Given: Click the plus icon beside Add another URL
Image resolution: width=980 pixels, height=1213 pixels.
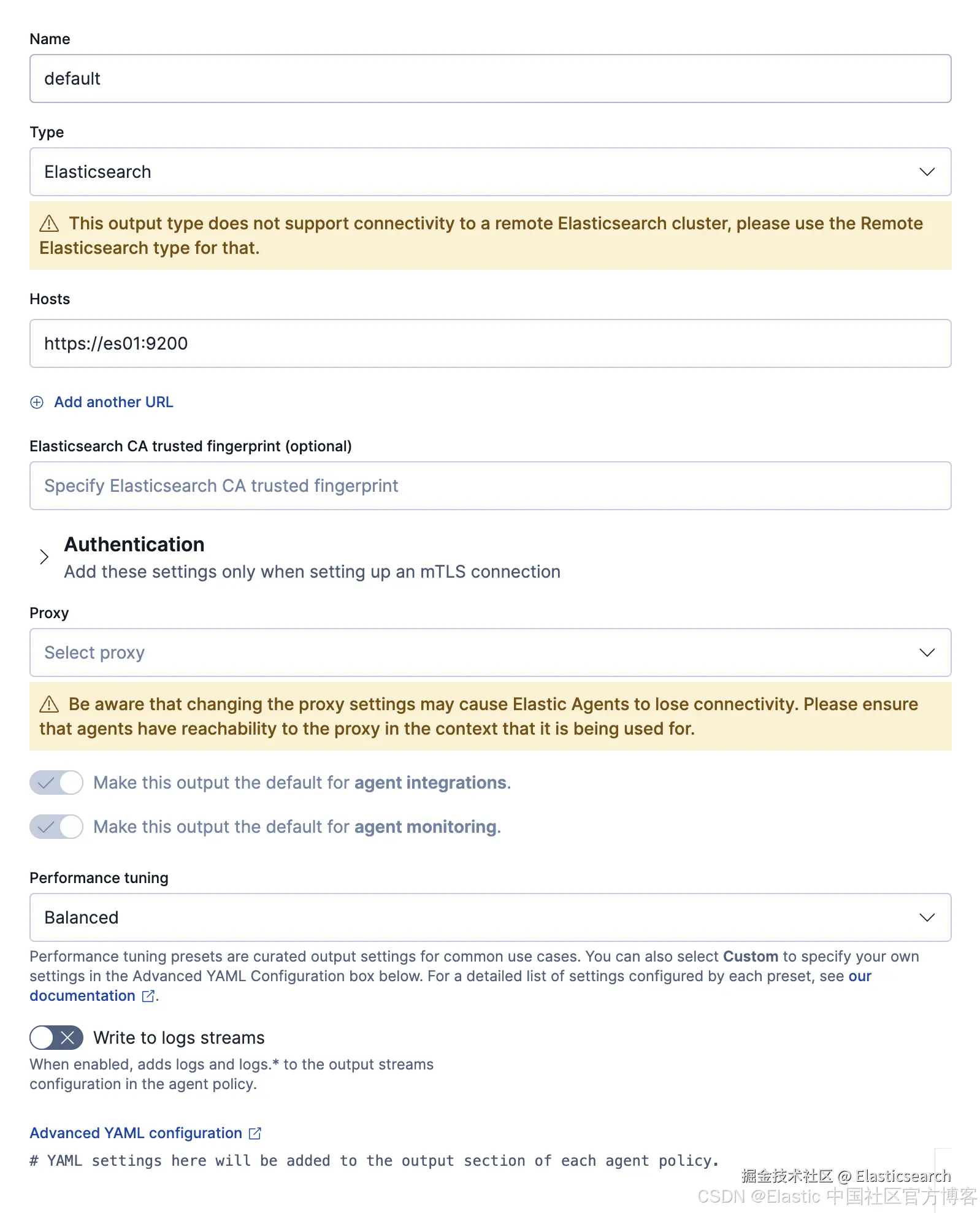Looking at the screenshot, I should pos(37,402).
